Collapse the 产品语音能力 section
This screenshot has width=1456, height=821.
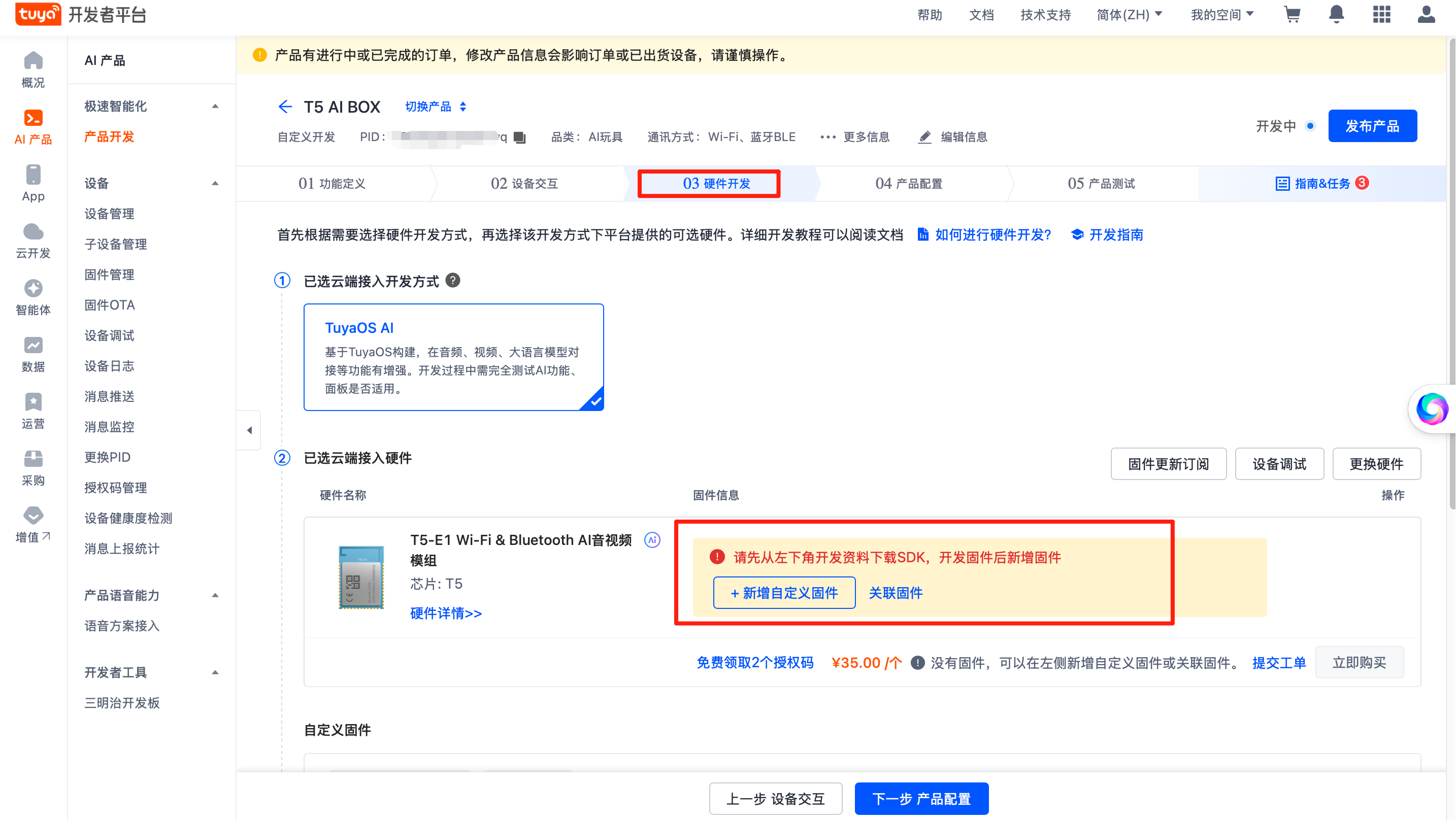[215, 595]
